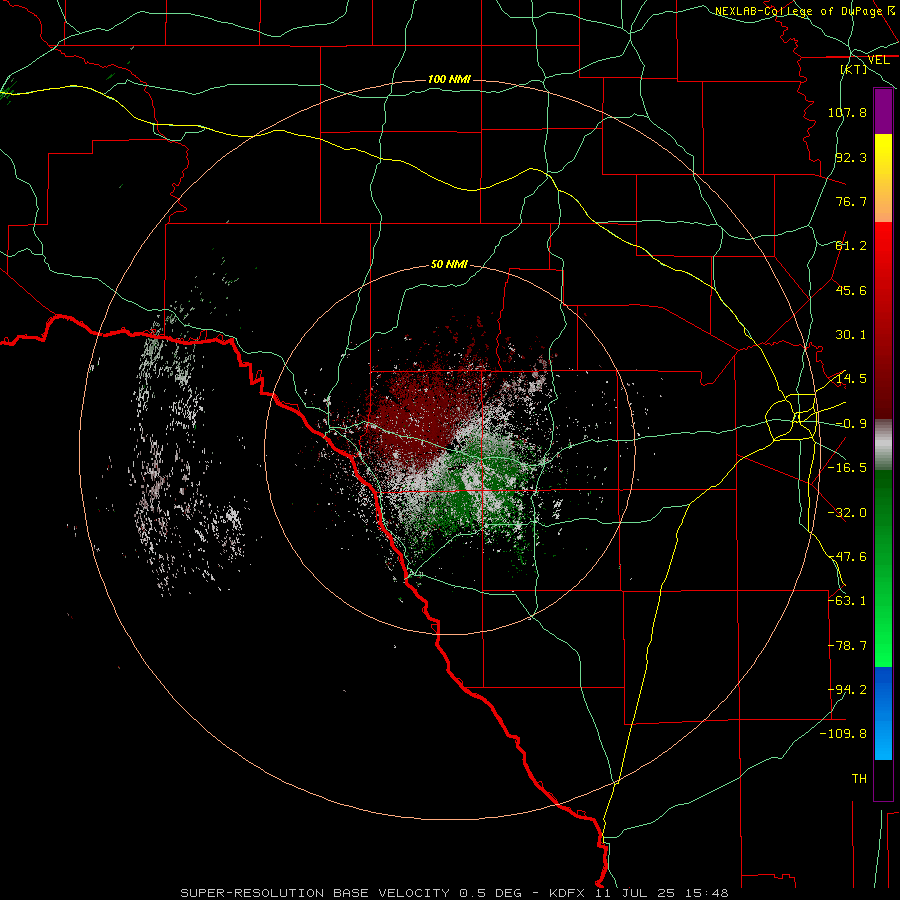The width and height of the screenshot is (900, 900).
Task: Click the 30.1 velocity scale value
Action: click(x=851, y=335)
